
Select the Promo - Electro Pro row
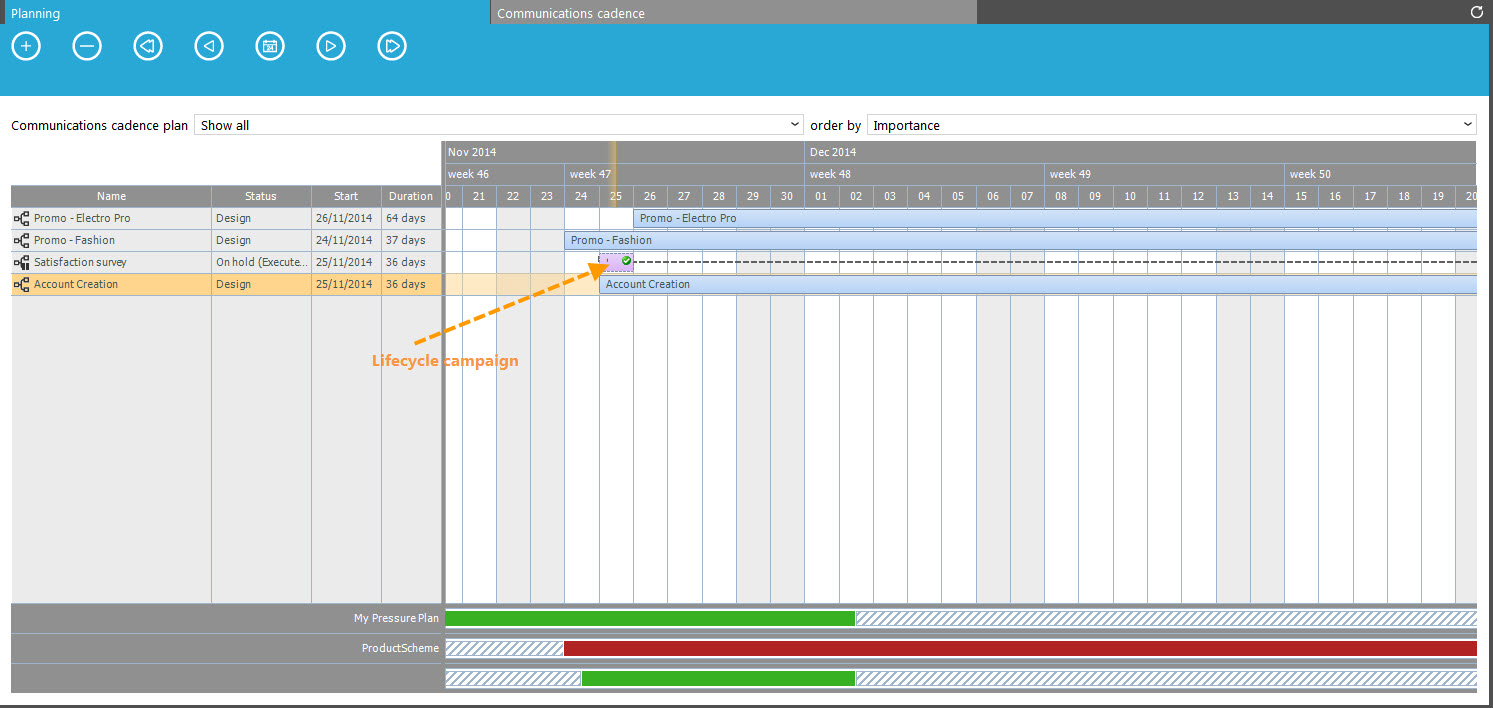[82, 218]
